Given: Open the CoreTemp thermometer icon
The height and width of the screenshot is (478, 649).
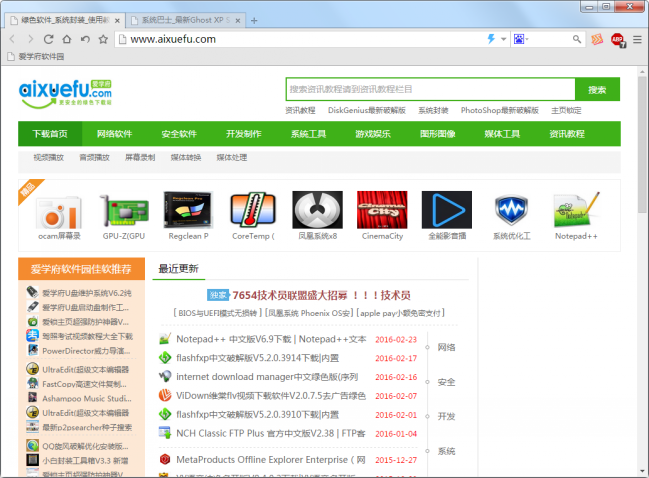Looking at the screenshot, I should click(x=253, y=209).
